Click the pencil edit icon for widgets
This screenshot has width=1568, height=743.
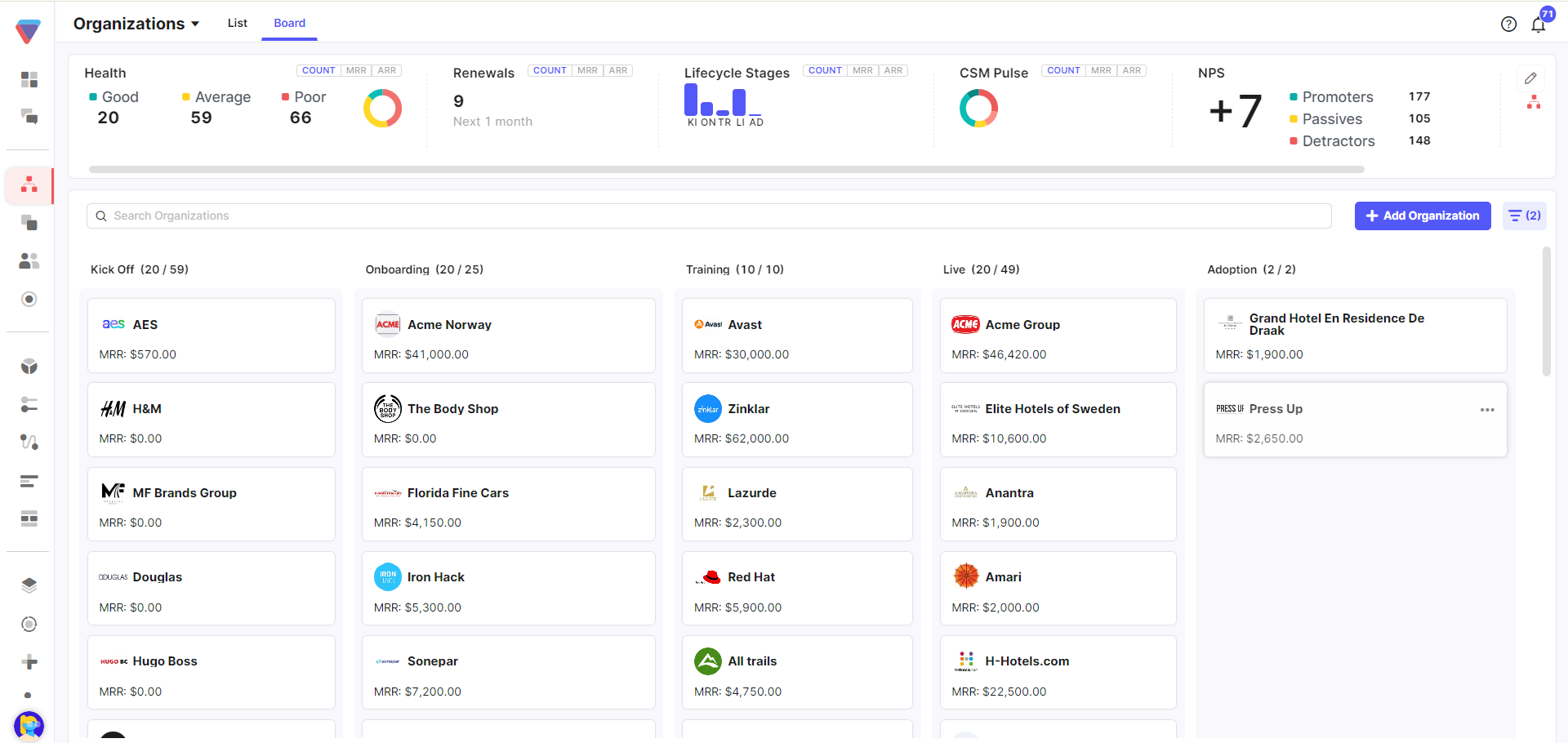[x=1530, y=78]
